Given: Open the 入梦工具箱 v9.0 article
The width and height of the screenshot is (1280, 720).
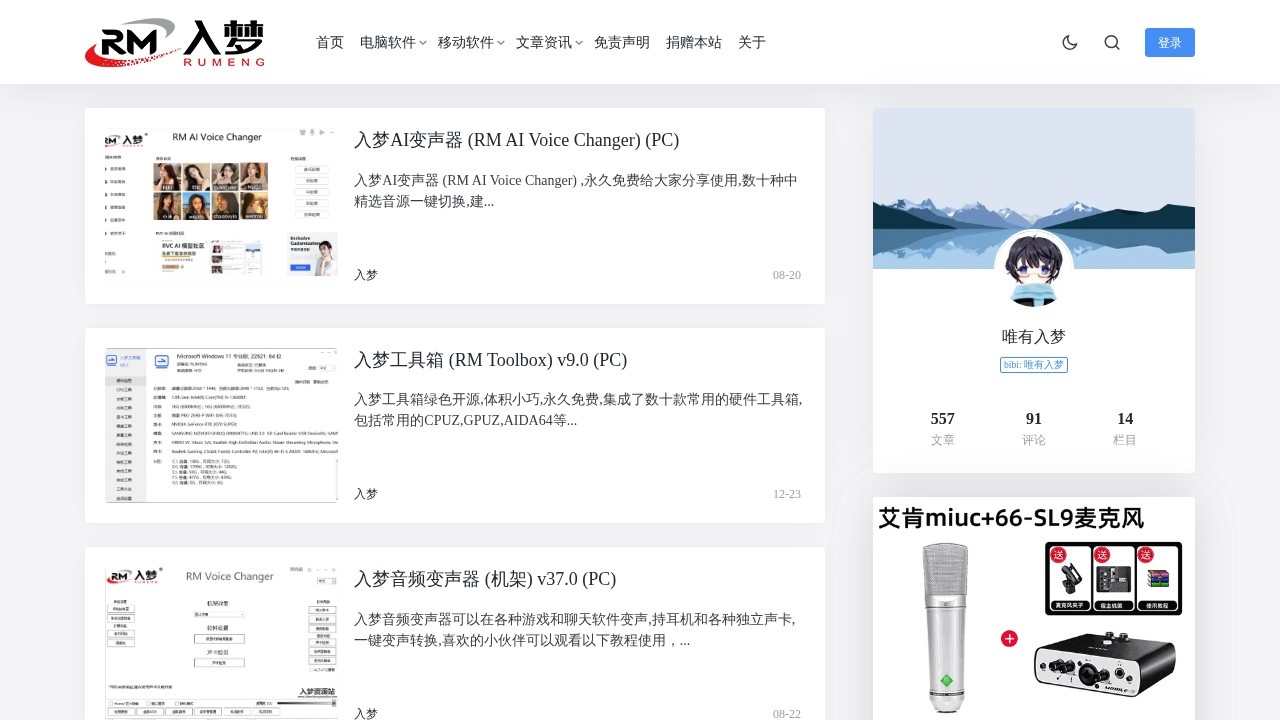Looking at the screenshot, I should coord(489,360).
